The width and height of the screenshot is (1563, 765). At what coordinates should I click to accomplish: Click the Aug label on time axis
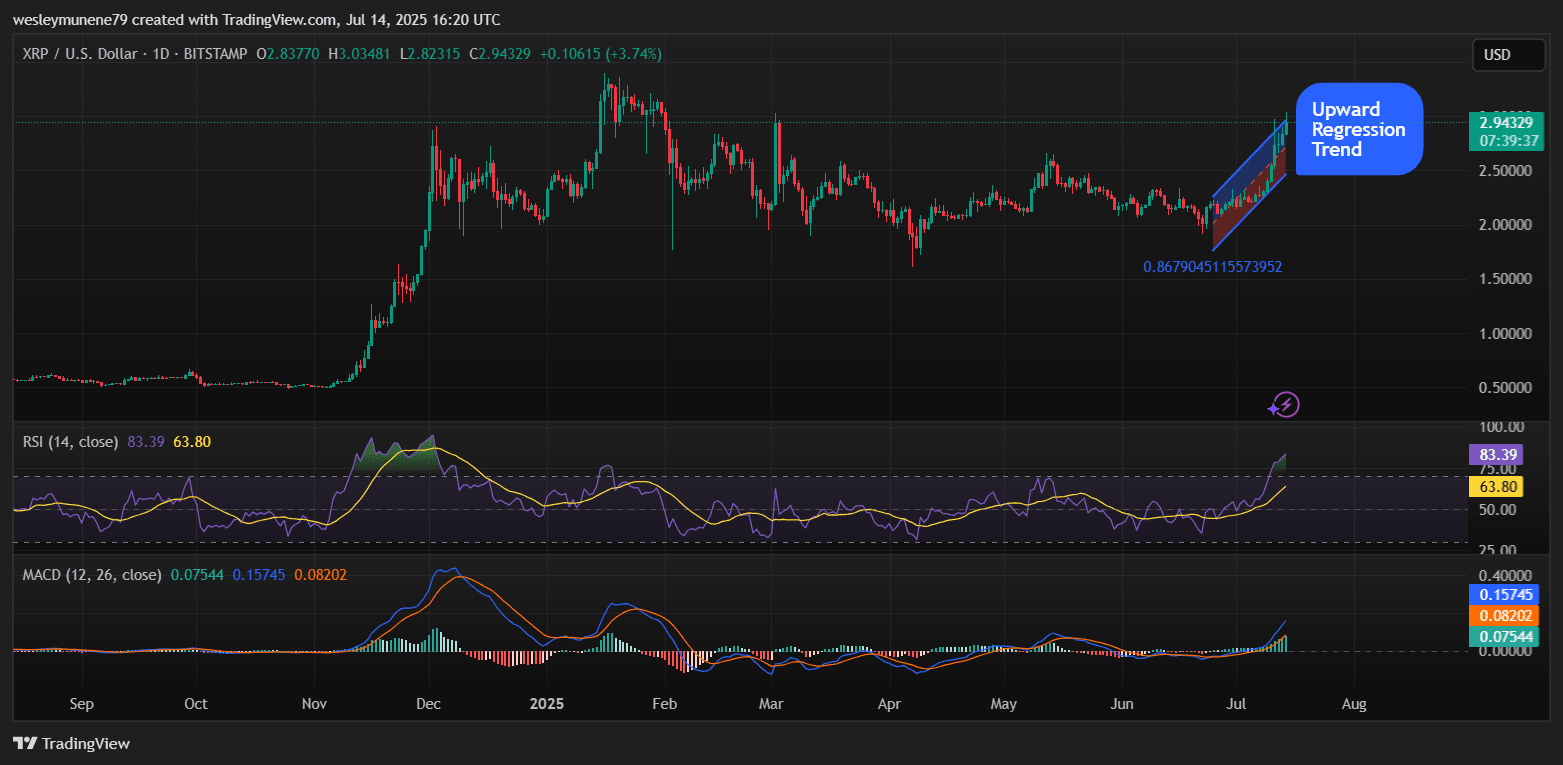[x=1354, y=704]
